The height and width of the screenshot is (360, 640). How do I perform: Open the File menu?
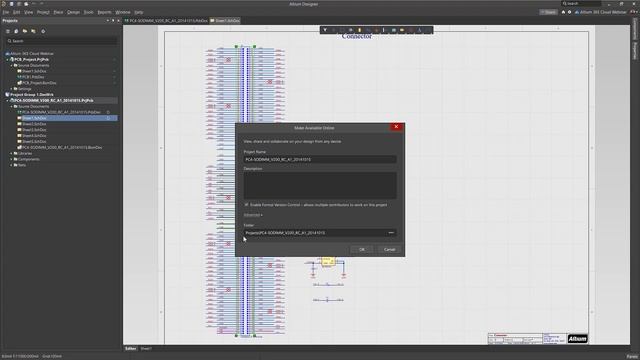6,12
